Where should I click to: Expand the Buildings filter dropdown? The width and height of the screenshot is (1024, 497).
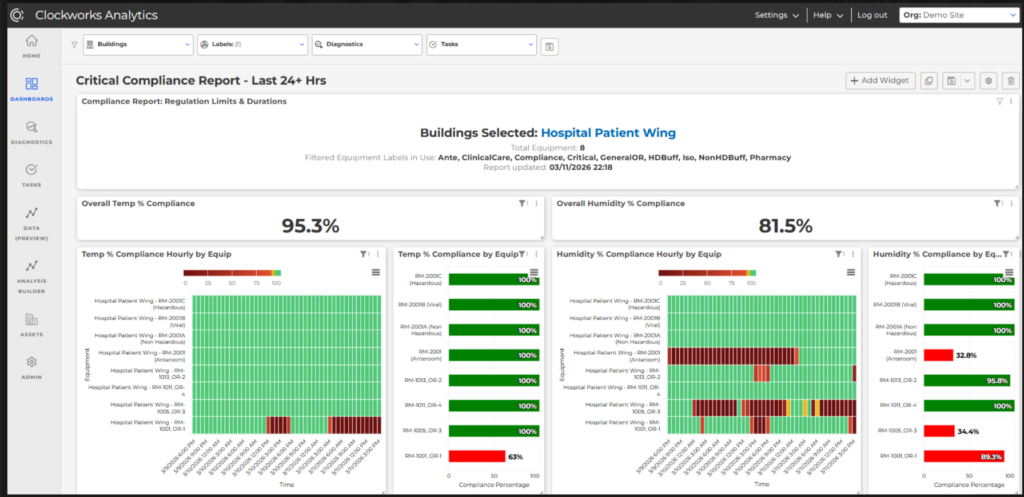pos(138,45)
